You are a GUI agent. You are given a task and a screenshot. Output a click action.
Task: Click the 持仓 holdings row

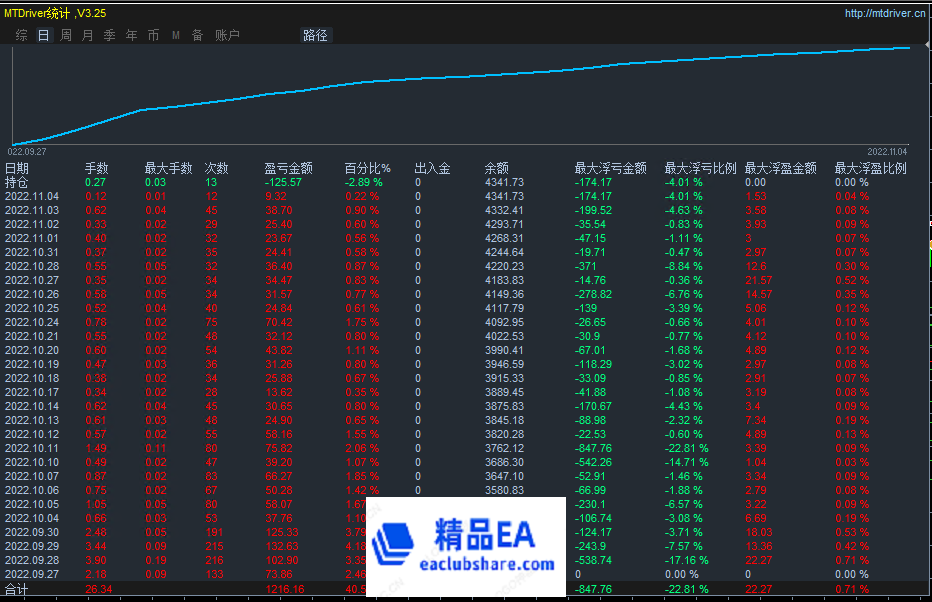coord(17,182)
